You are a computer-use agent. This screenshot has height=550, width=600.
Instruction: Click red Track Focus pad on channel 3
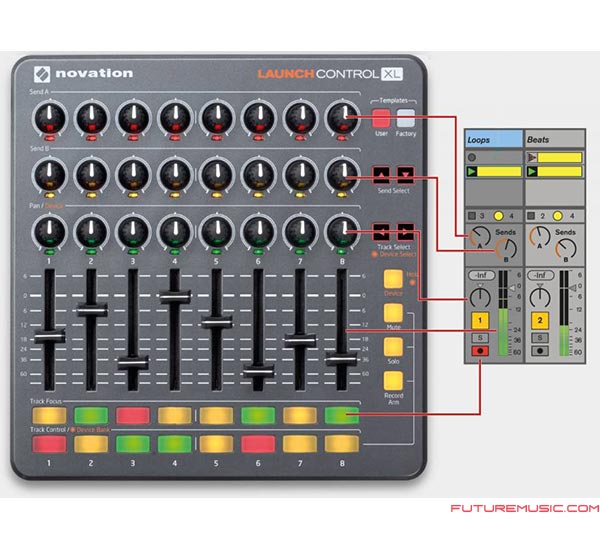[x=133, y=415]
